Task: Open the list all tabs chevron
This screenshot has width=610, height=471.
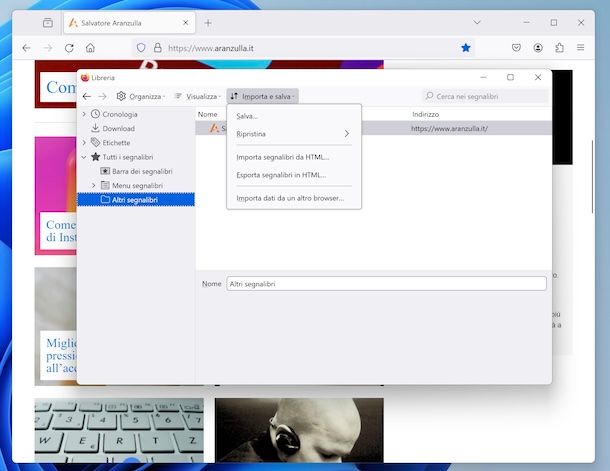Action: (477, 22)
